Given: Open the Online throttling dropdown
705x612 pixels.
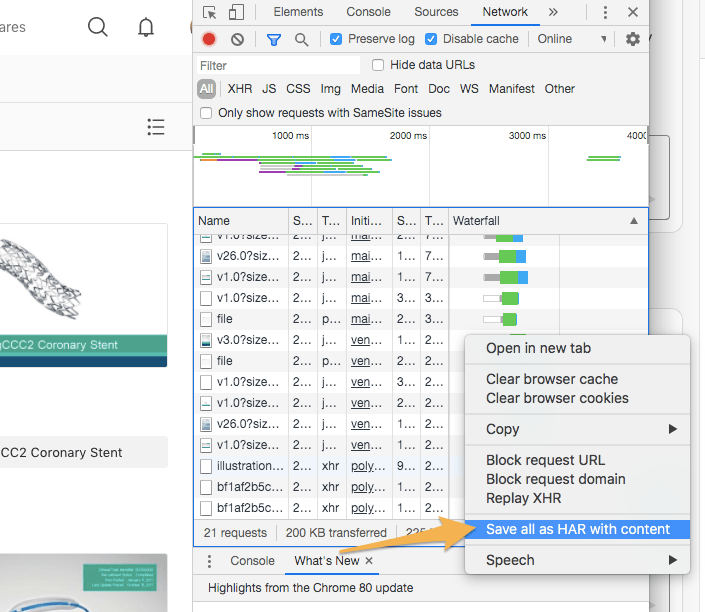Looking at the screenshot, I should click(x=572, y=39).
